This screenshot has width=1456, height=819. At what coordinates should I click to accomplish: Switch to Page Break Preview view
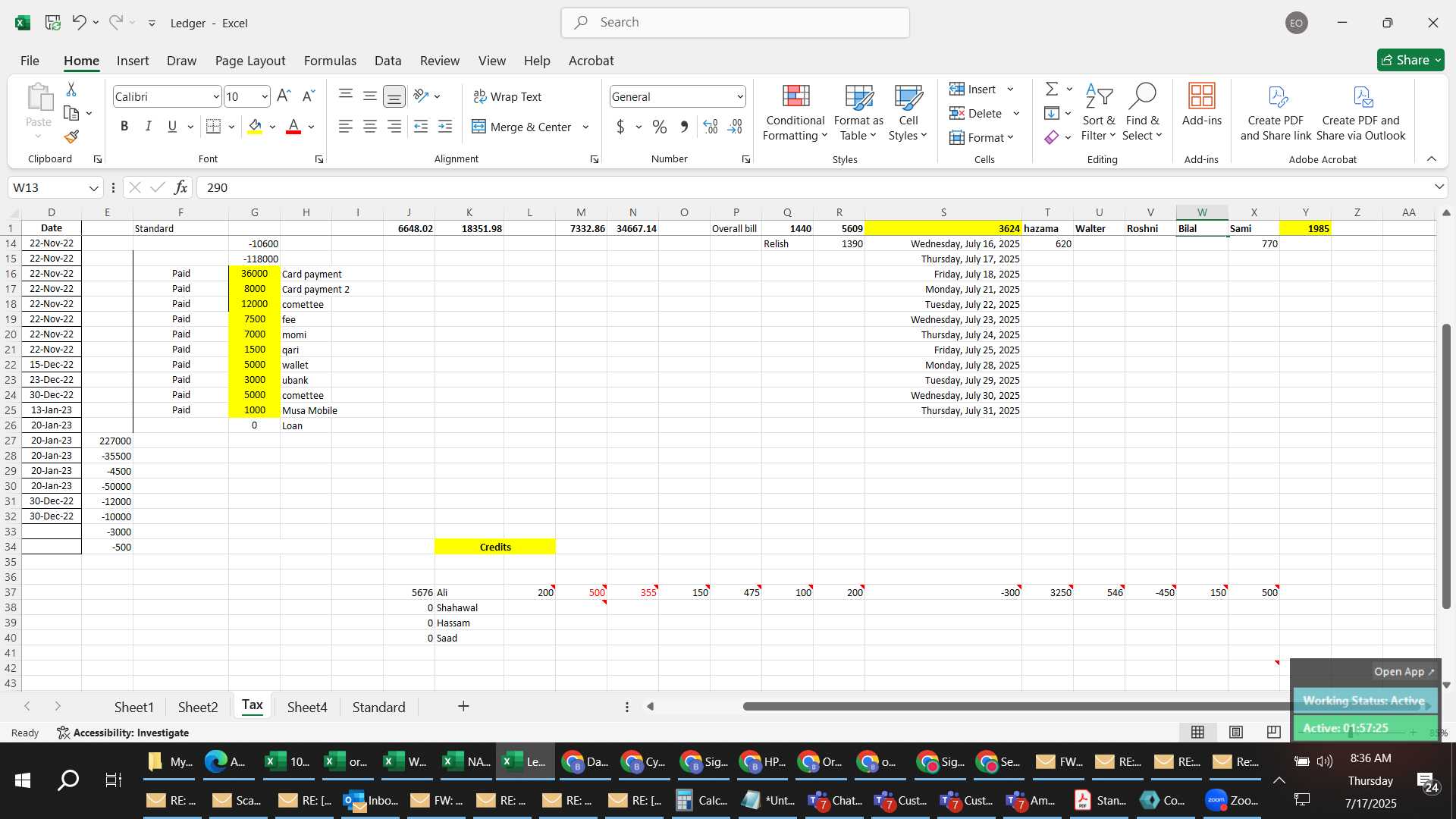[1274, 732]
